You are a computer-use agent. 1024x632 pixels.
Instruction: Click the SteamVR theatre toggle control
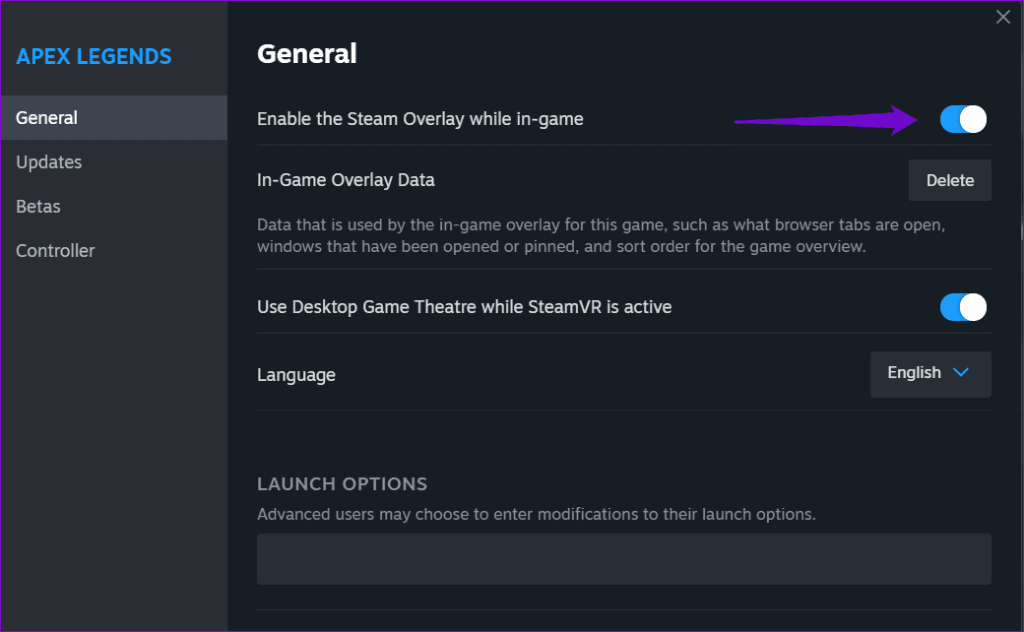click(962, 307)
